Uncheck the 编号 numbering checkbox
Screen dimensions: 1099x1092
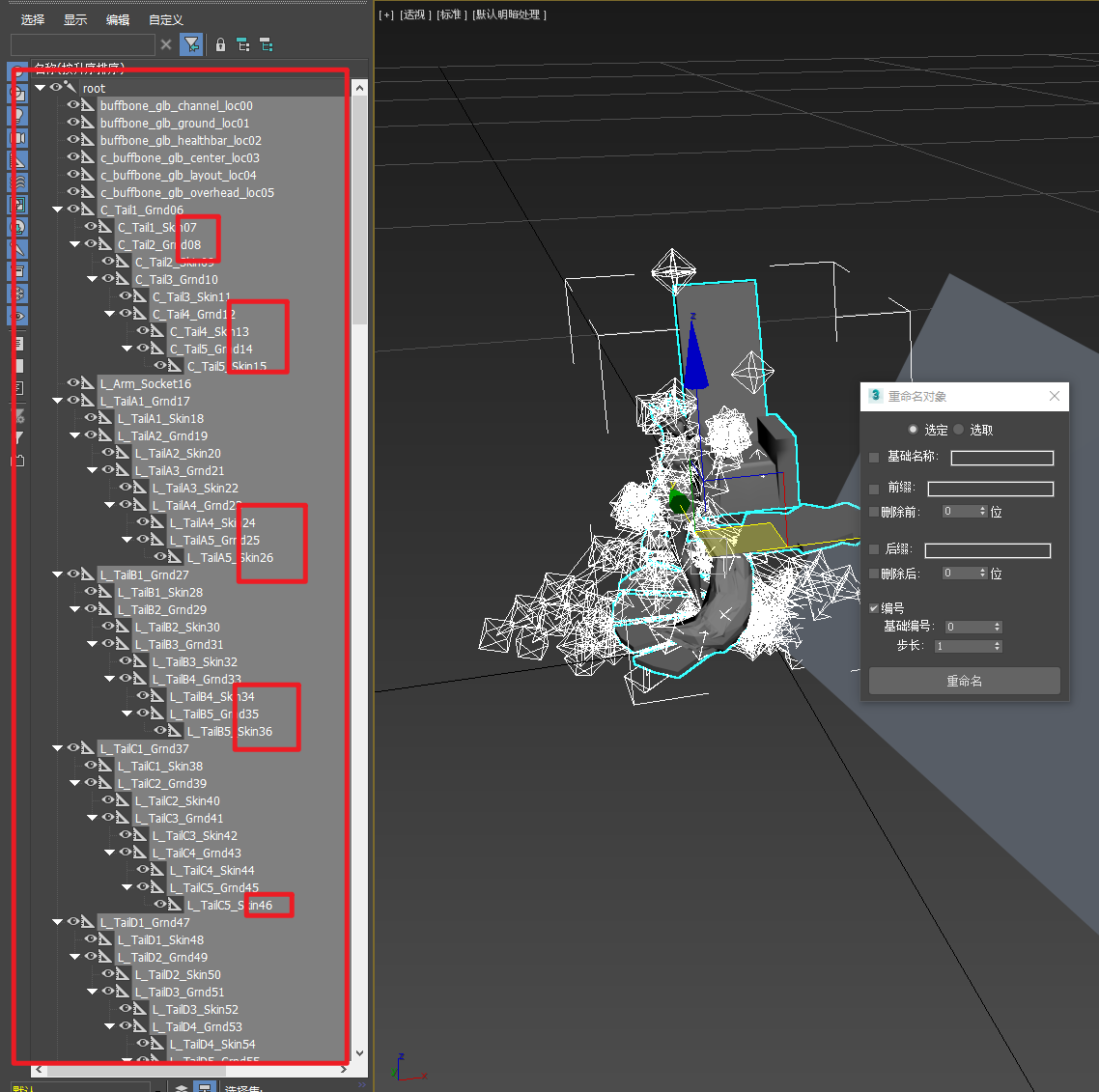tap(874, 607)
